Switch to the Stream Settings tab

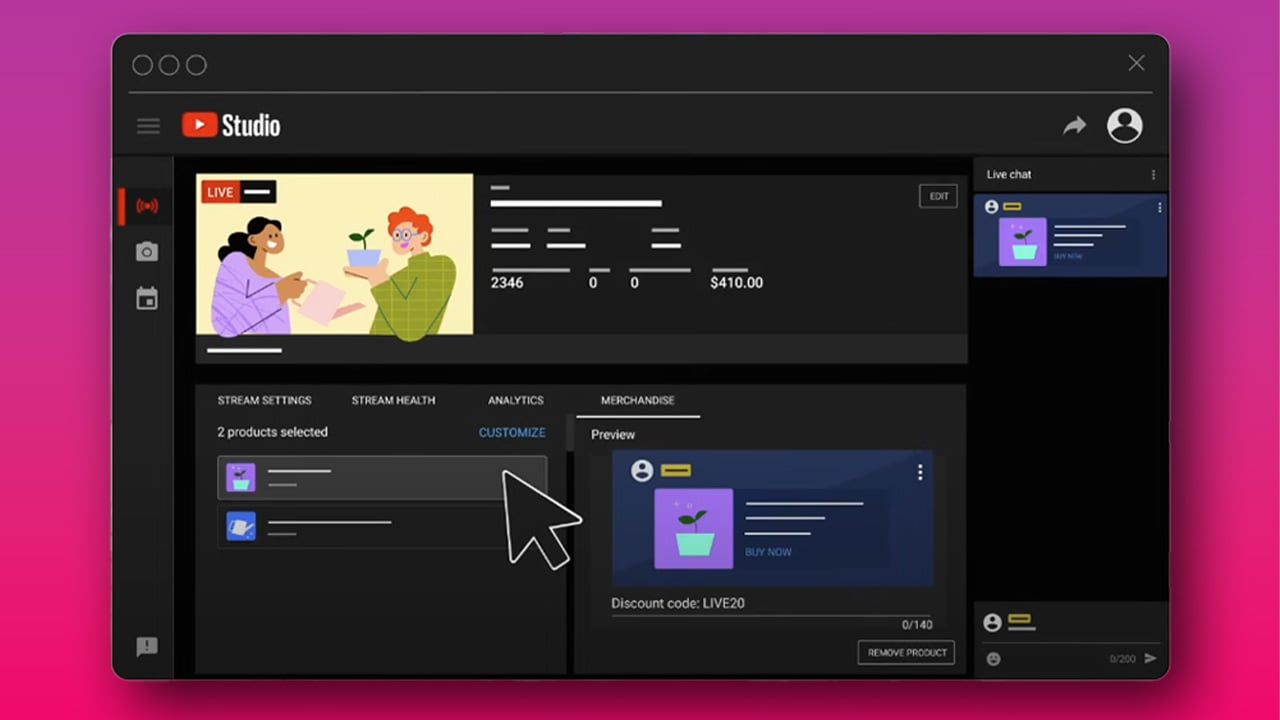(264, 400)
